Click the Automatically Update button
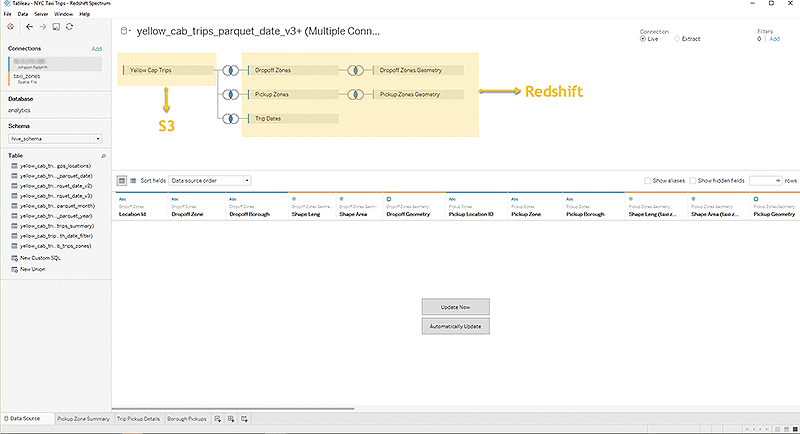The image size is (800, 434). (x=456, y=326)
